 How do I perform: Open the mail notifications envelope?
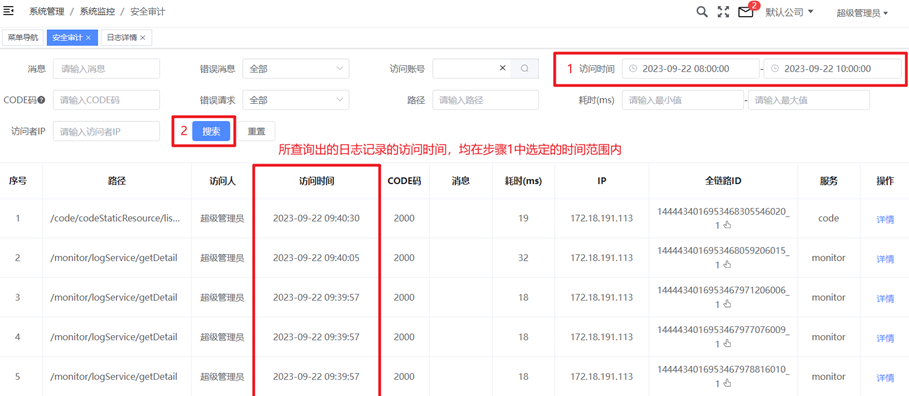[745, 12]
